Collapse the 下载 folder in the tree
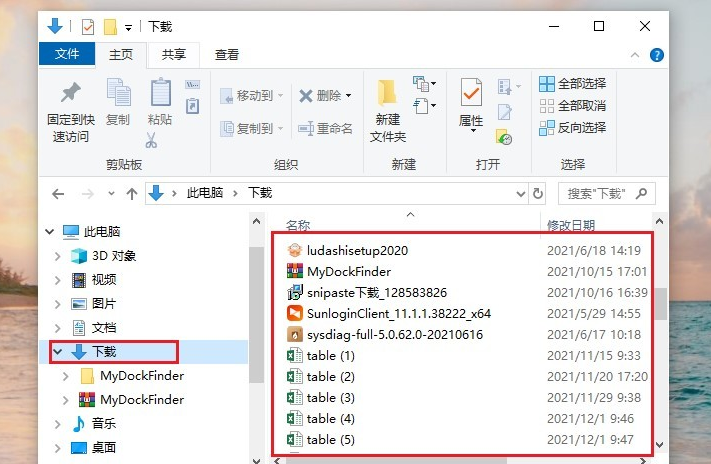This screenshot has height=464, width=711. click(x=57, y=352)
